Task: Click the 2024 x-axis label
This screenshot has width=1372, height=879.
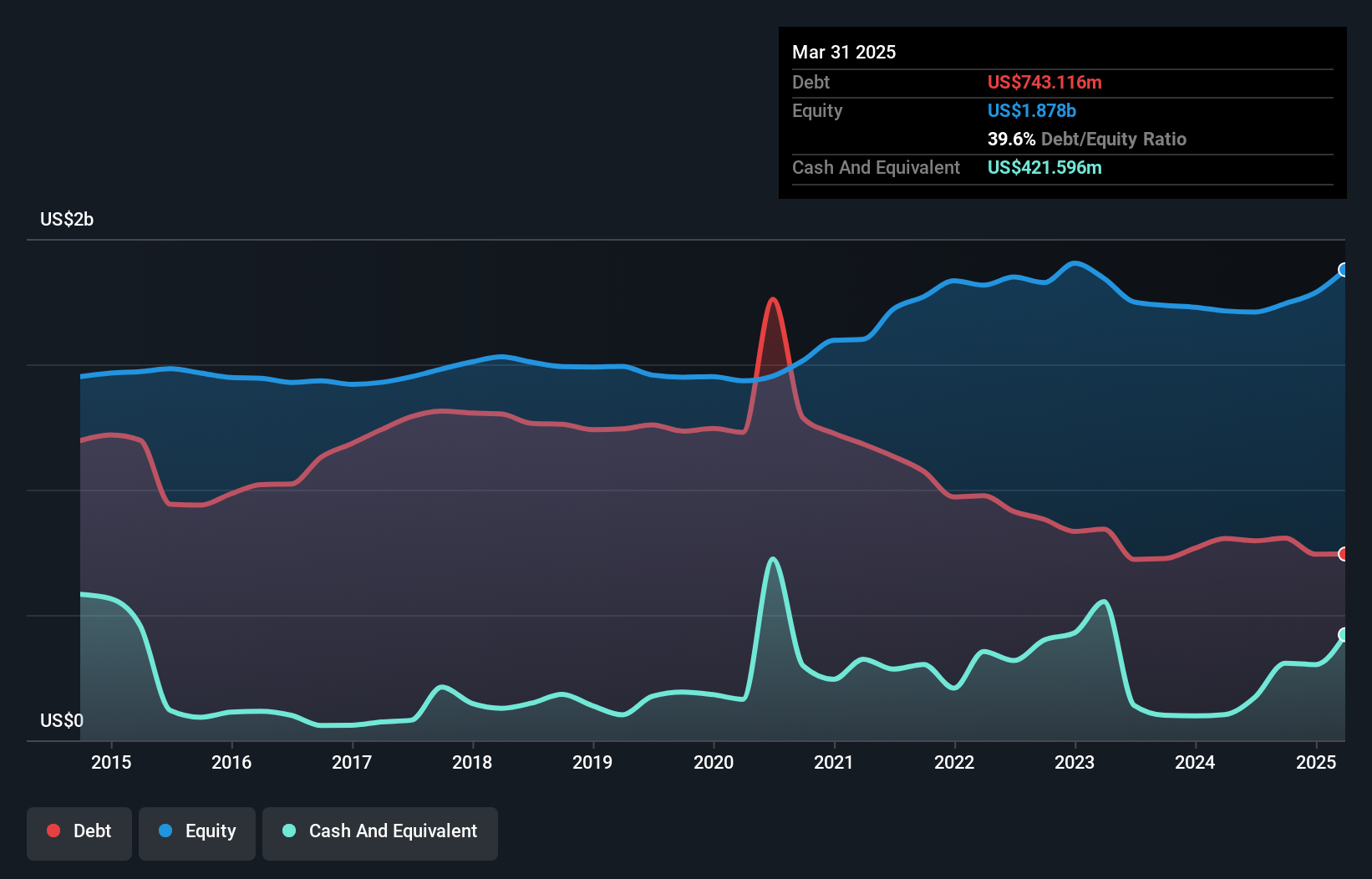Action: (x=1195, y=762)
